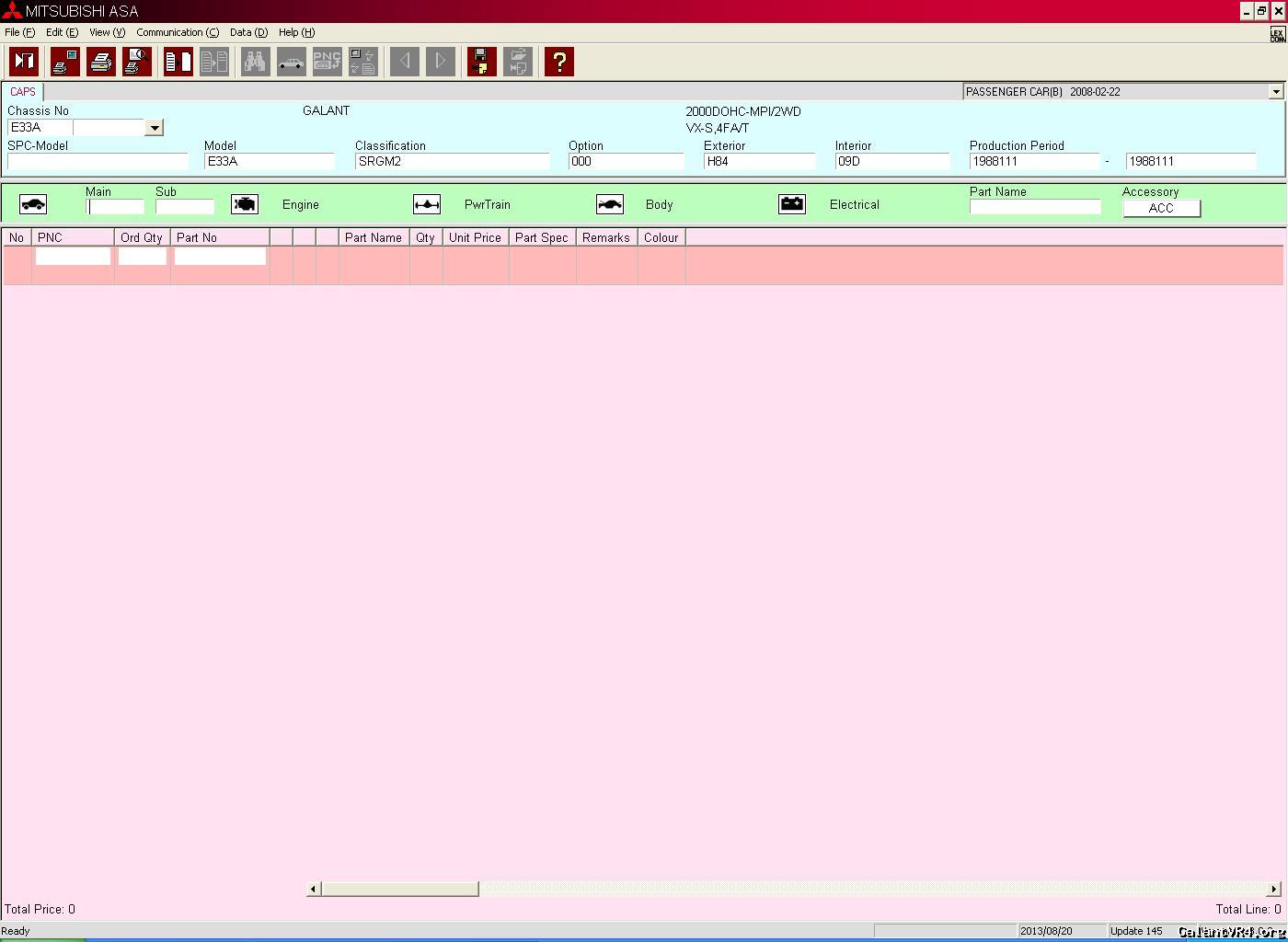
Task: Open the PASSENGER CAR(B) catalog dropdown
Action: 1275,92
